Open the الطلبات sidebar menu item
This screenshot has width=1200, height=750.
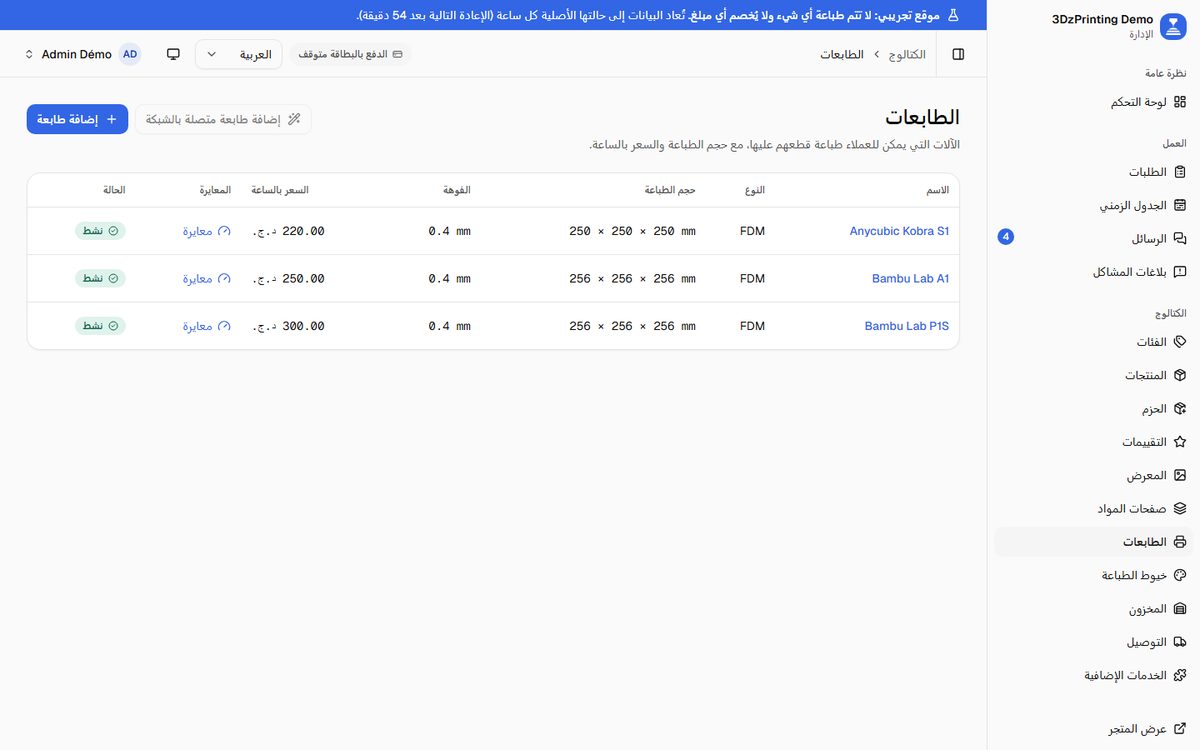(x=1093, y=172)
